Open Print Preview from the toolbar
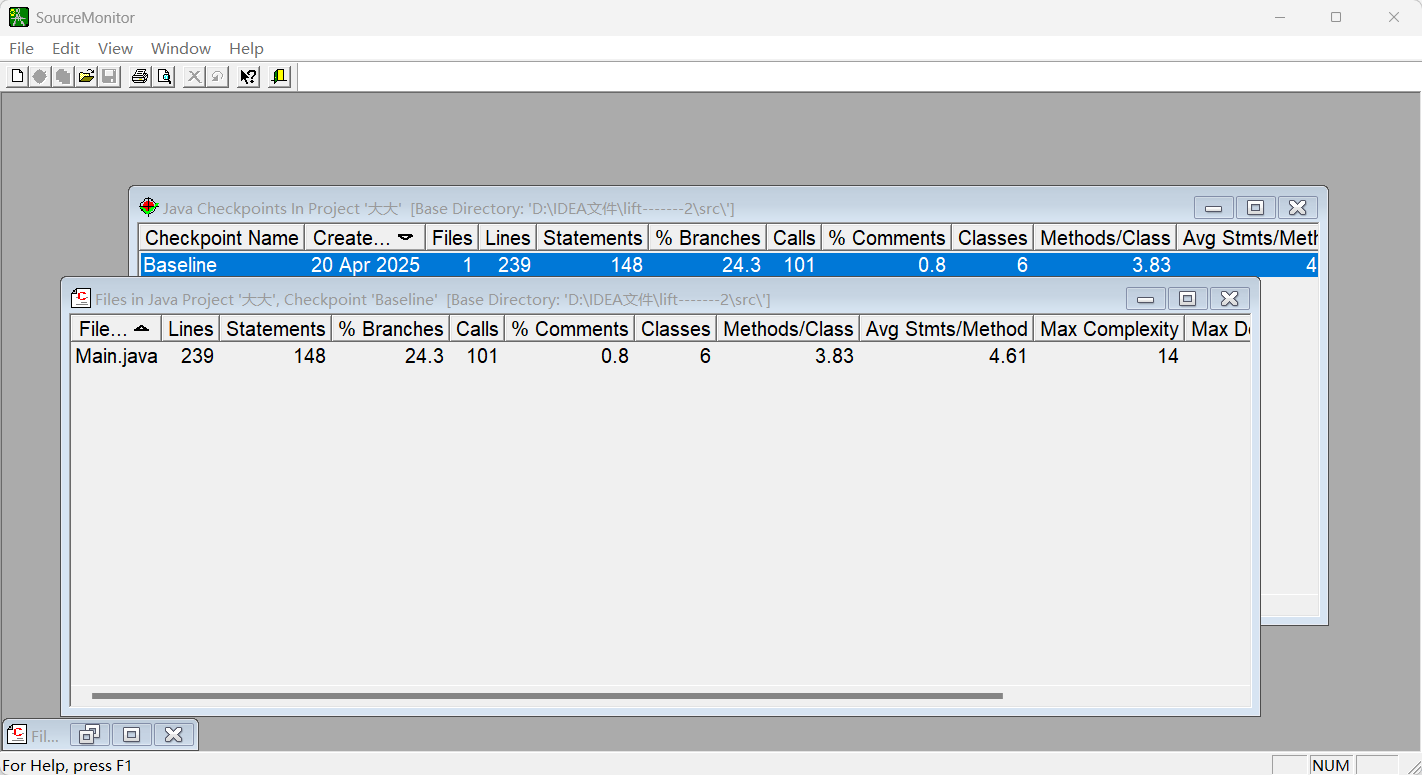The image size is (1422, 775). (164, 77)
